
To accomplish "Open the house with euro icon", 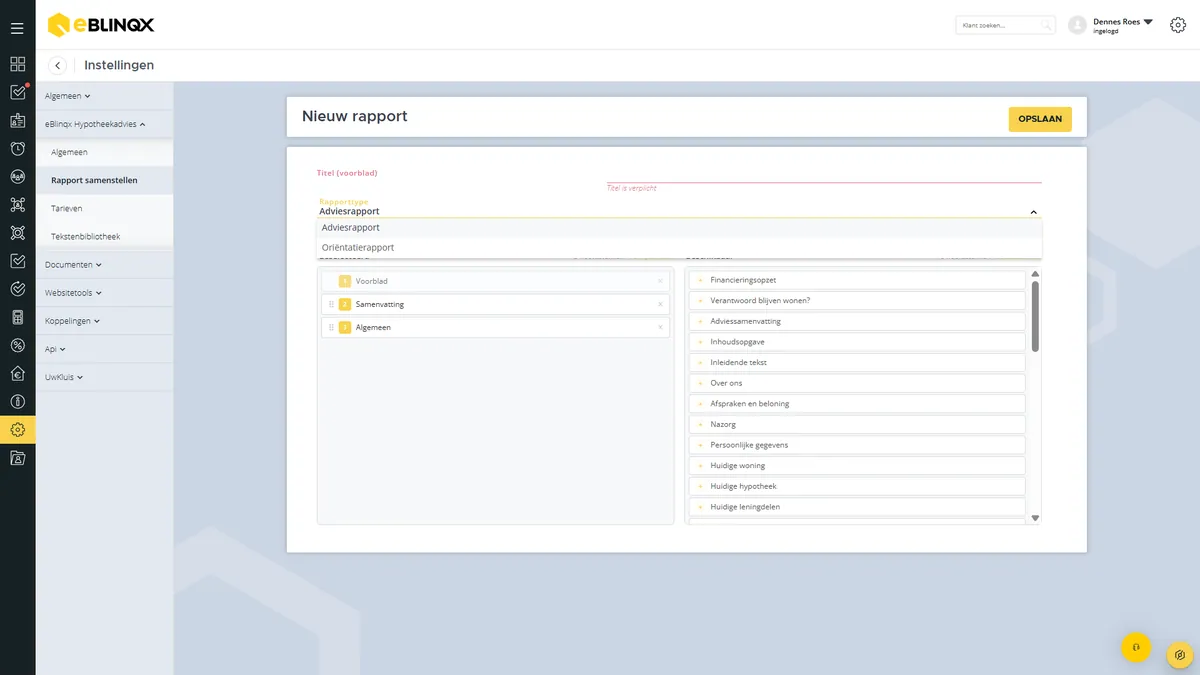I will [x=17, y=374].
